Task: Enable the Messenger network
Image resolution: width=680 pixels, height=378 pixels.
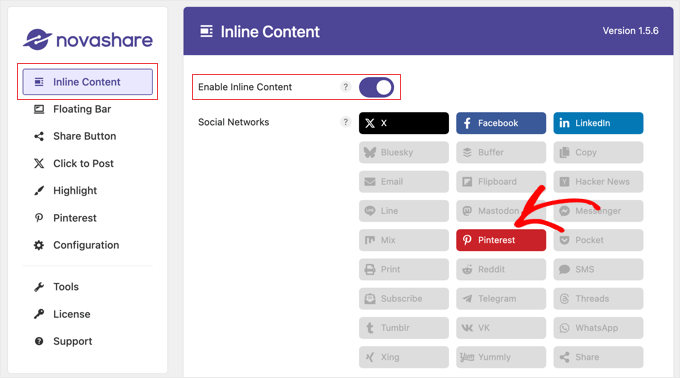Action: click(598, 211)
